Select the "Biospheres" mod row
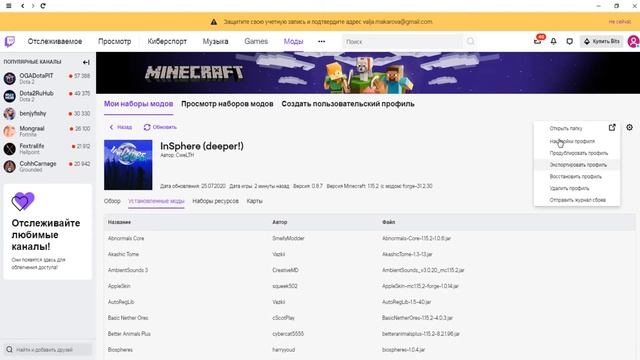The height and width of the screenshot is (360, 640). click(x=369, y=350)
